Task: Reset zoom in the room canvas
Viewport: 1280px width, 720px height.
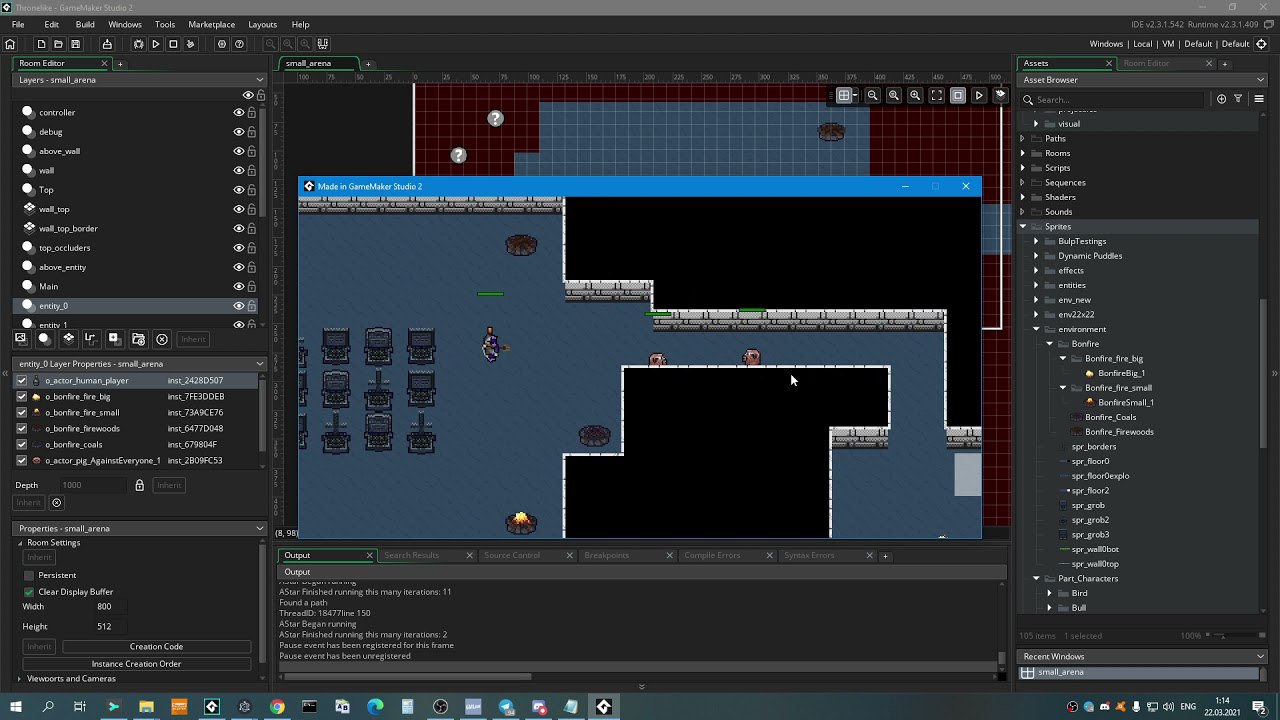Action: 894,95
